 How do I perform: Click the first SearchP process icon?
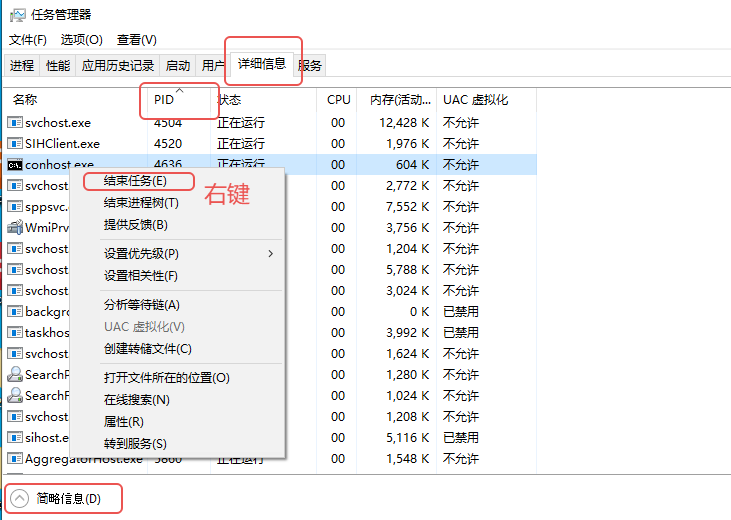15,374
